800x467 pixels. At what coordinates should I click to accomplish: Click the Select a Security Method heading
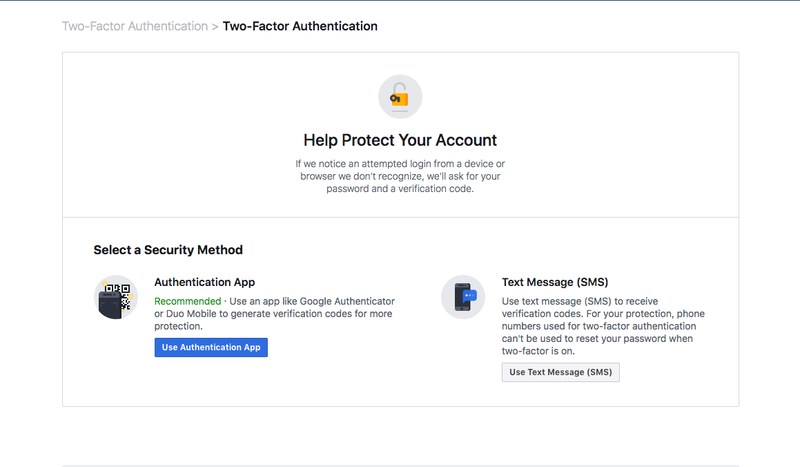(168, 250)
